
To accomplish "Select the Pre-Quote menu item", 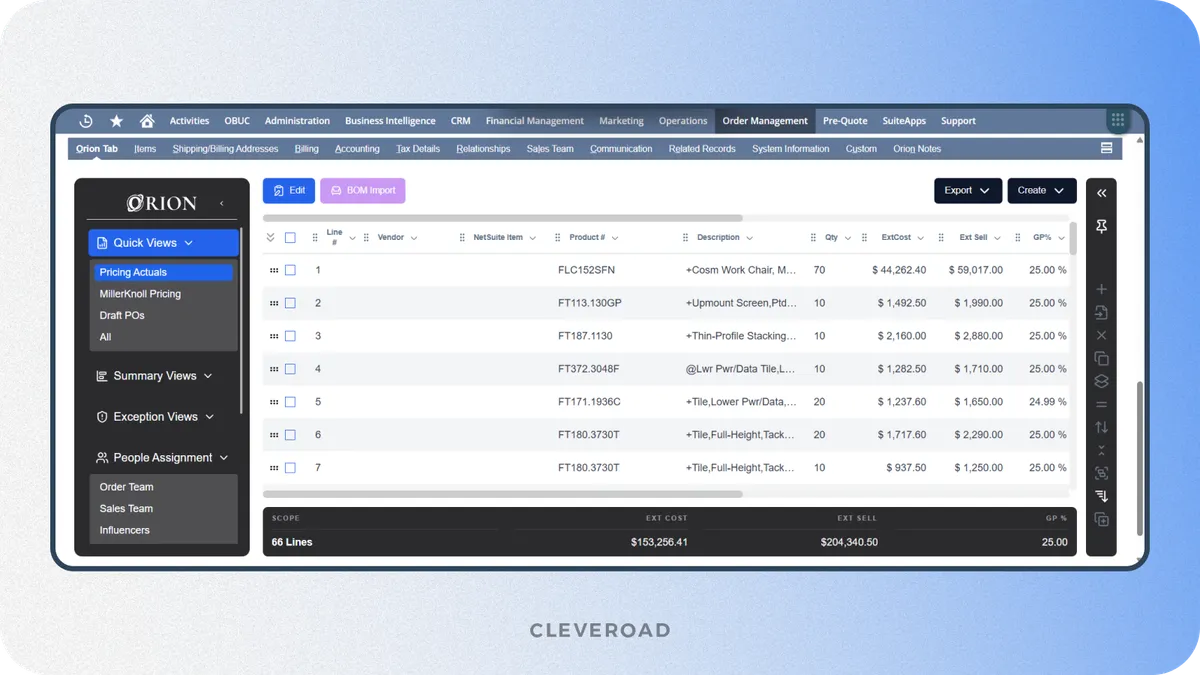I will pyautogui.click(x=844, y=120).
